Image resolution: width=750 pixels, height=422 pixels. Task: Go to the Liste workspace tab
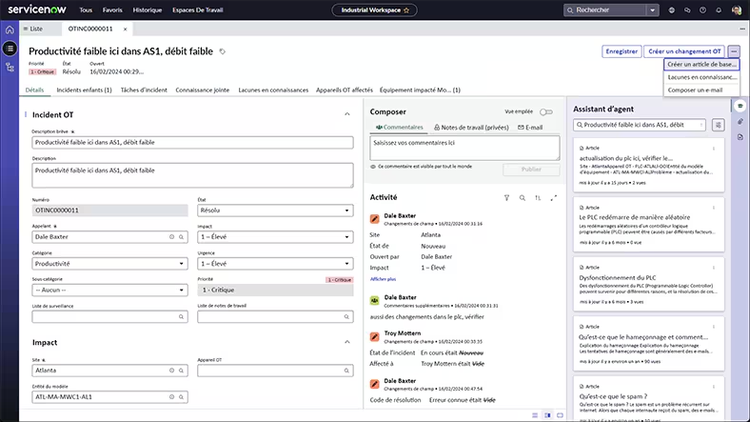[x=33, y=29]
